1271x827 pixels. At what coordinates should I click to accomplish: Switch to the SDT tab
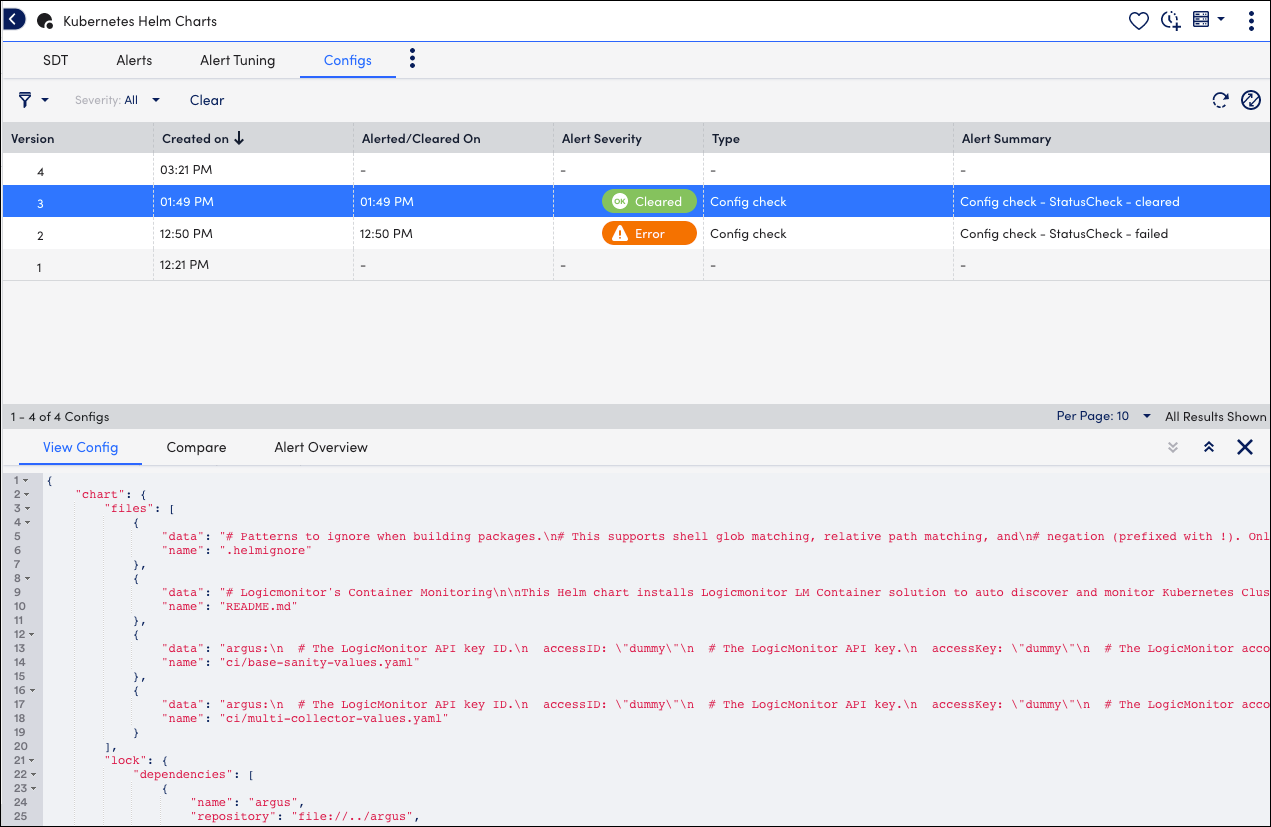pyautogui.click(x=55, y=60)
